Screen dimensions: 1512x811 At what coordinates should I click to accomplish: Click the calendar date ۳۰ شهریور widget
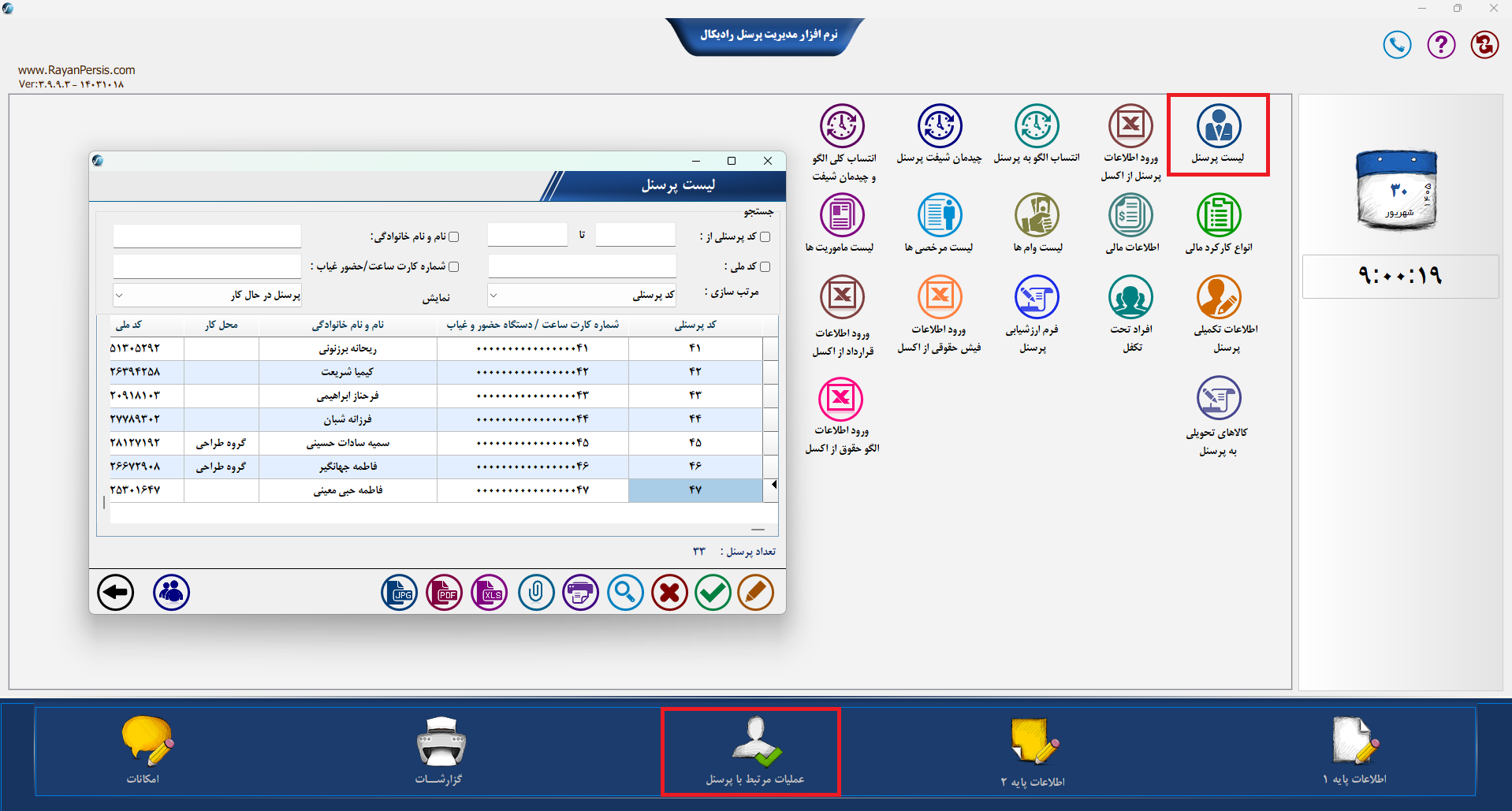pyautogui.click(x=1398, y=190)
